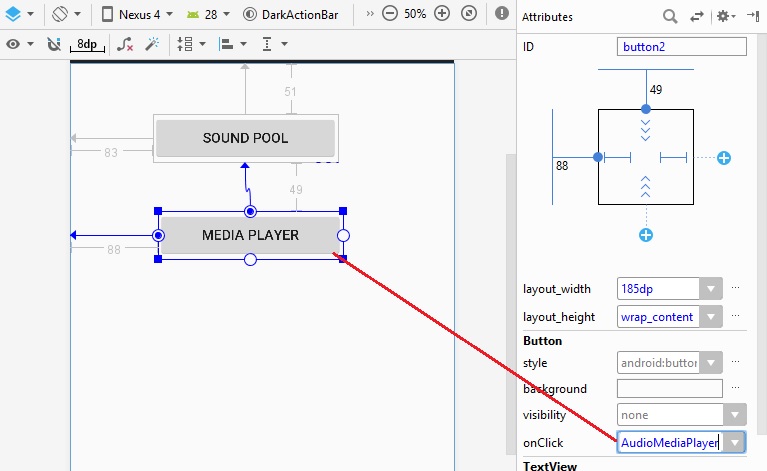The height and width of the screenshot is (471, 767).
Task: Click the ID field containing button2
Action: point(682,47)
